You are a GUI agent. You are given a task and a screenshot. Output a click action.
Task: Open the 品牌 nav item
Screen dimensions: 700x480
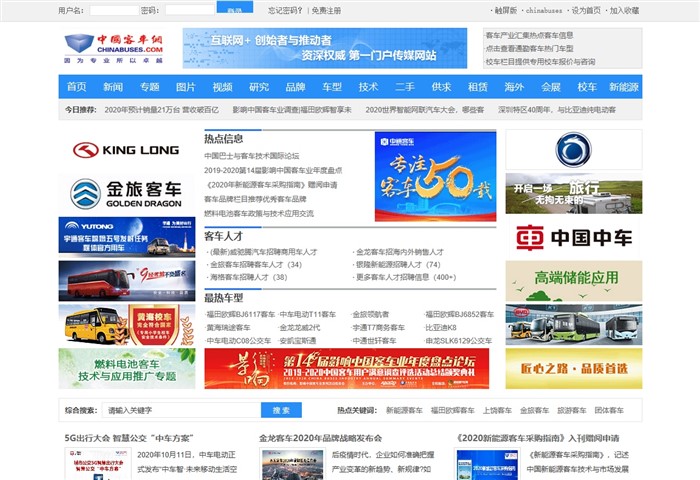tap(296, 87)
